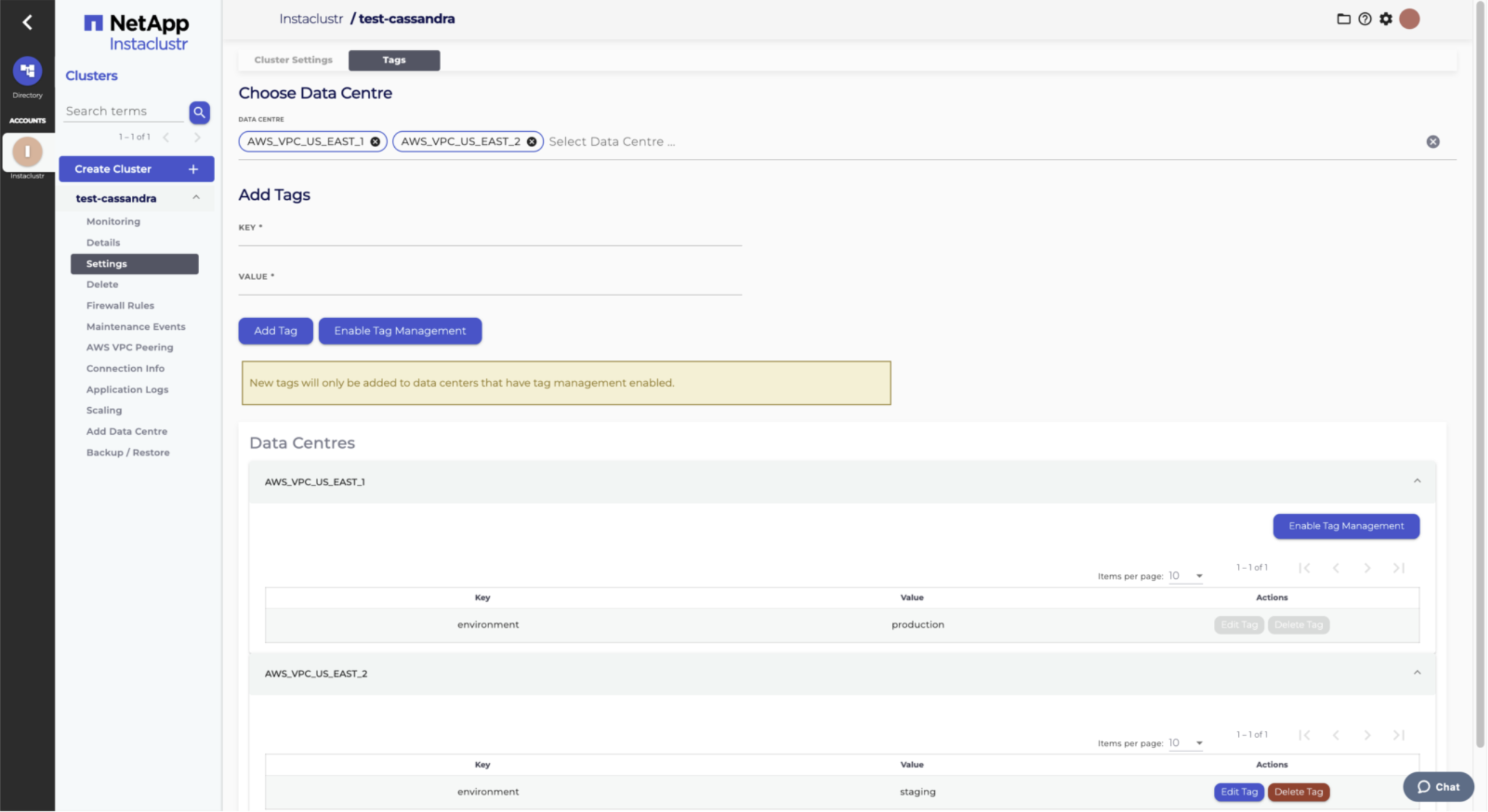Open the Directory icon
The height and width of the screenshot is (812, 1488).
pyautogui.click(x=27, y=71)
